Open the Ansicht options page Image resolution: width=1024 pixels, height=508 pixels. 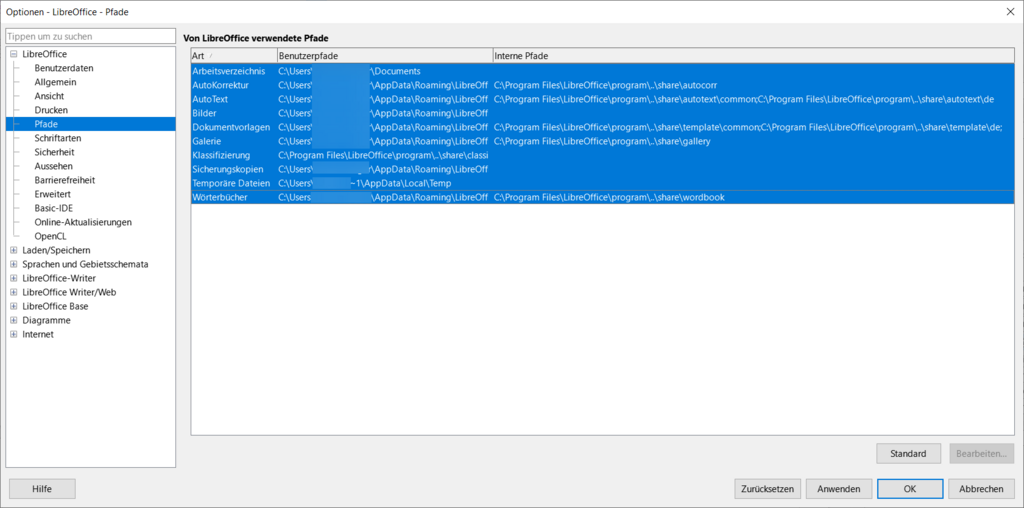(50, 96)
